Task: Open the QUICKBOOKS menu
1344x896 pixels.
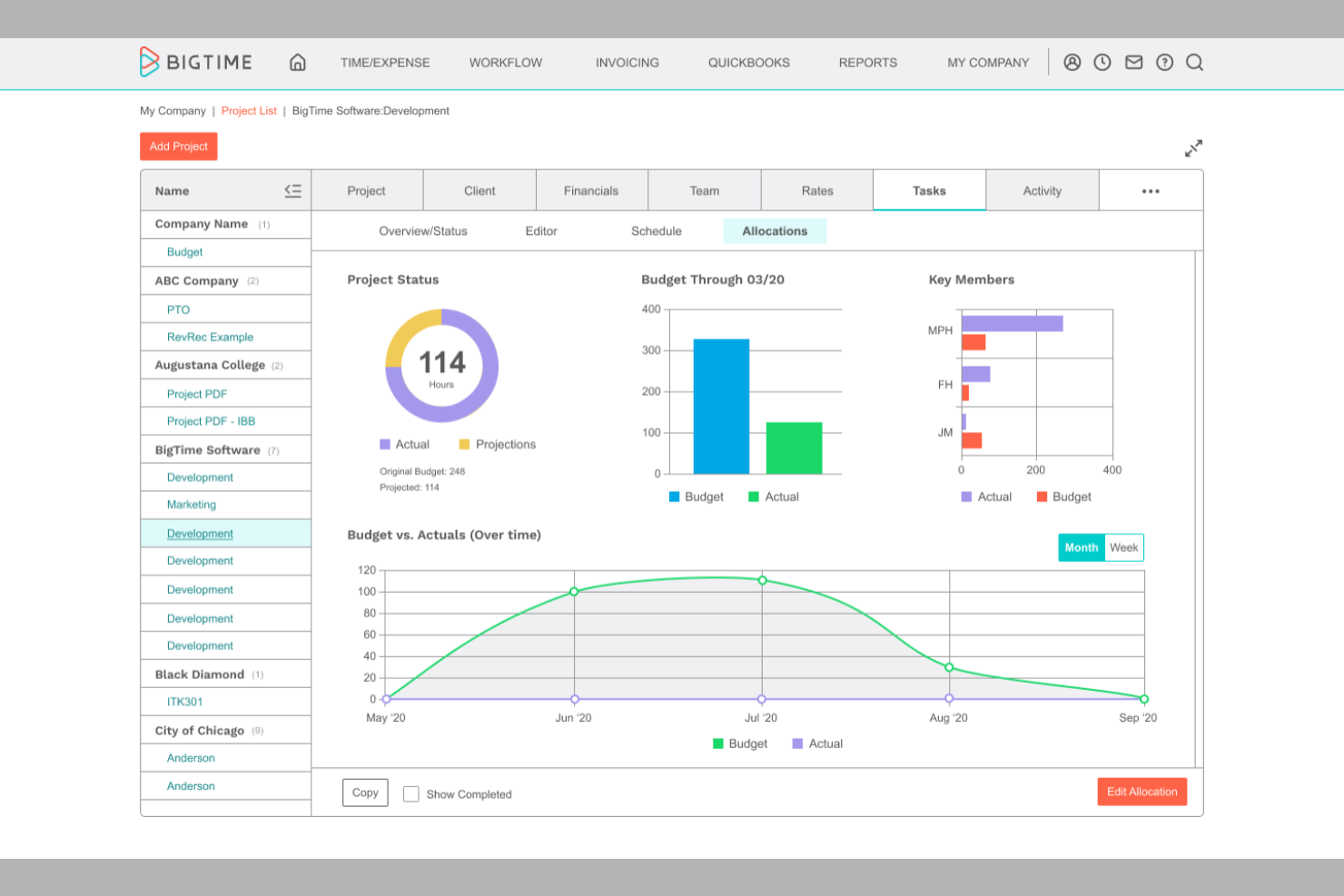Action: [749, 63]
